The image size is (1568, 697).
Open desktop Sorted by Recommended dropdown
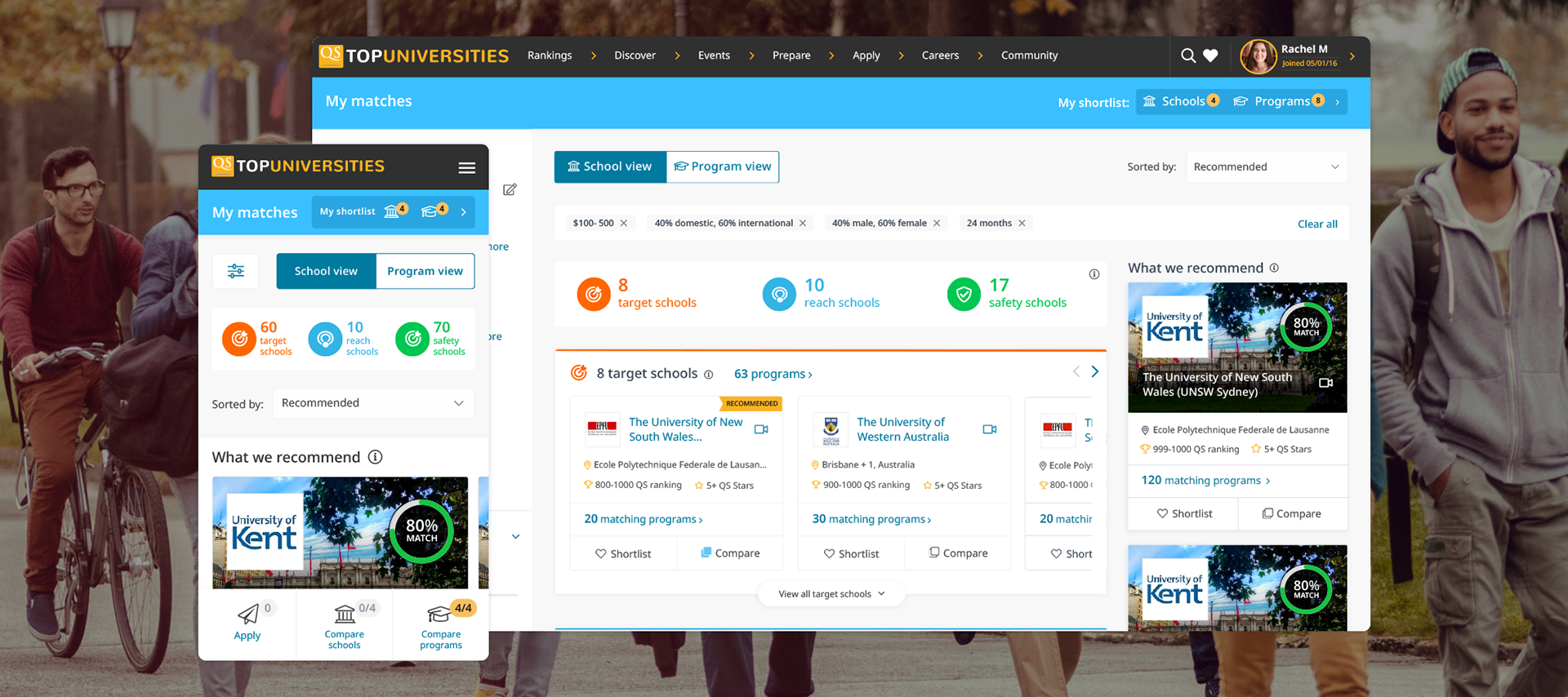pos(1266,166)
